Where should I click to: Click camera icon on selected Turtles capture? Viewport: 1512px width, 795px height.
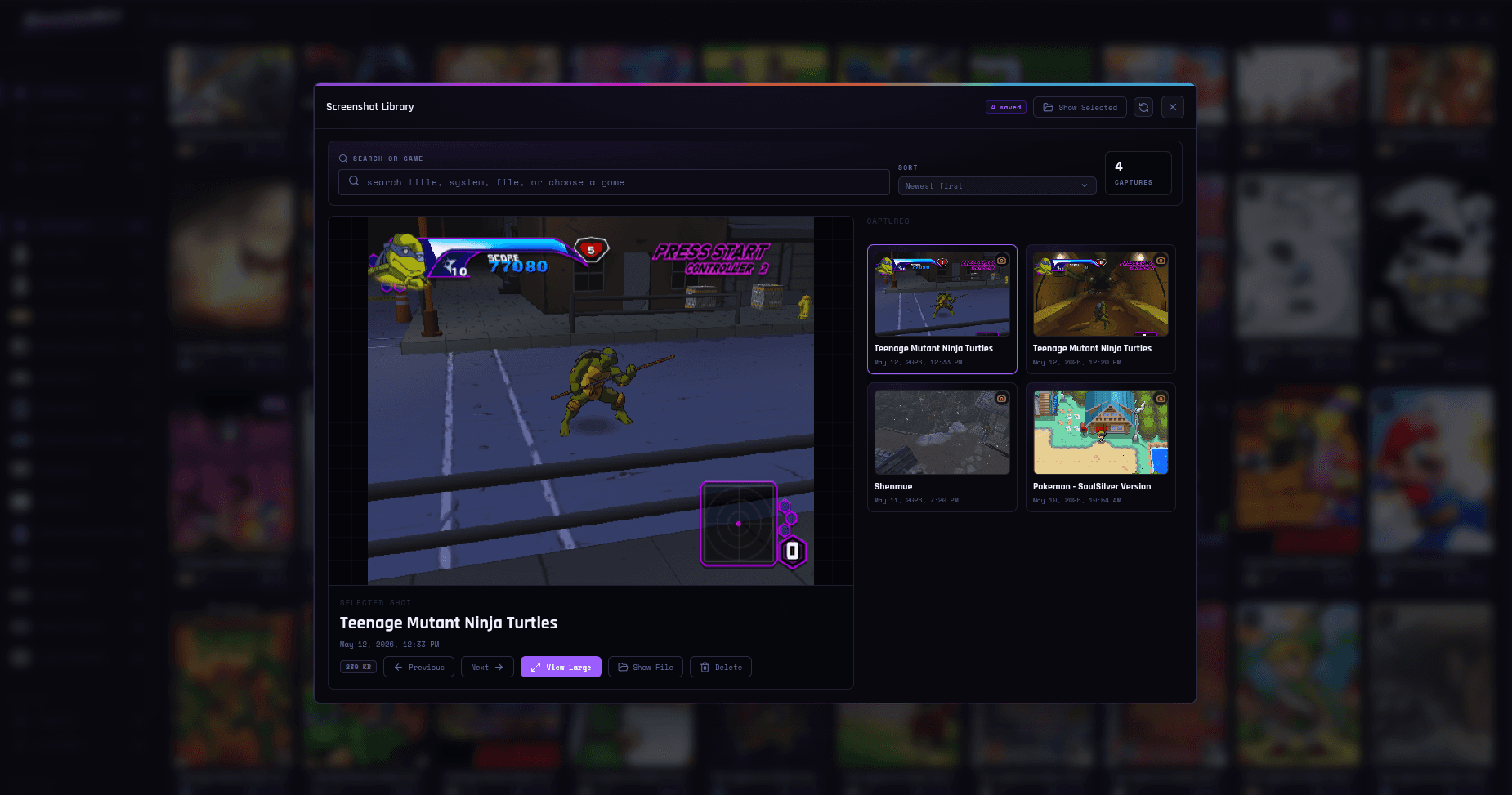pyautogui.click(x=1001, y=261)
